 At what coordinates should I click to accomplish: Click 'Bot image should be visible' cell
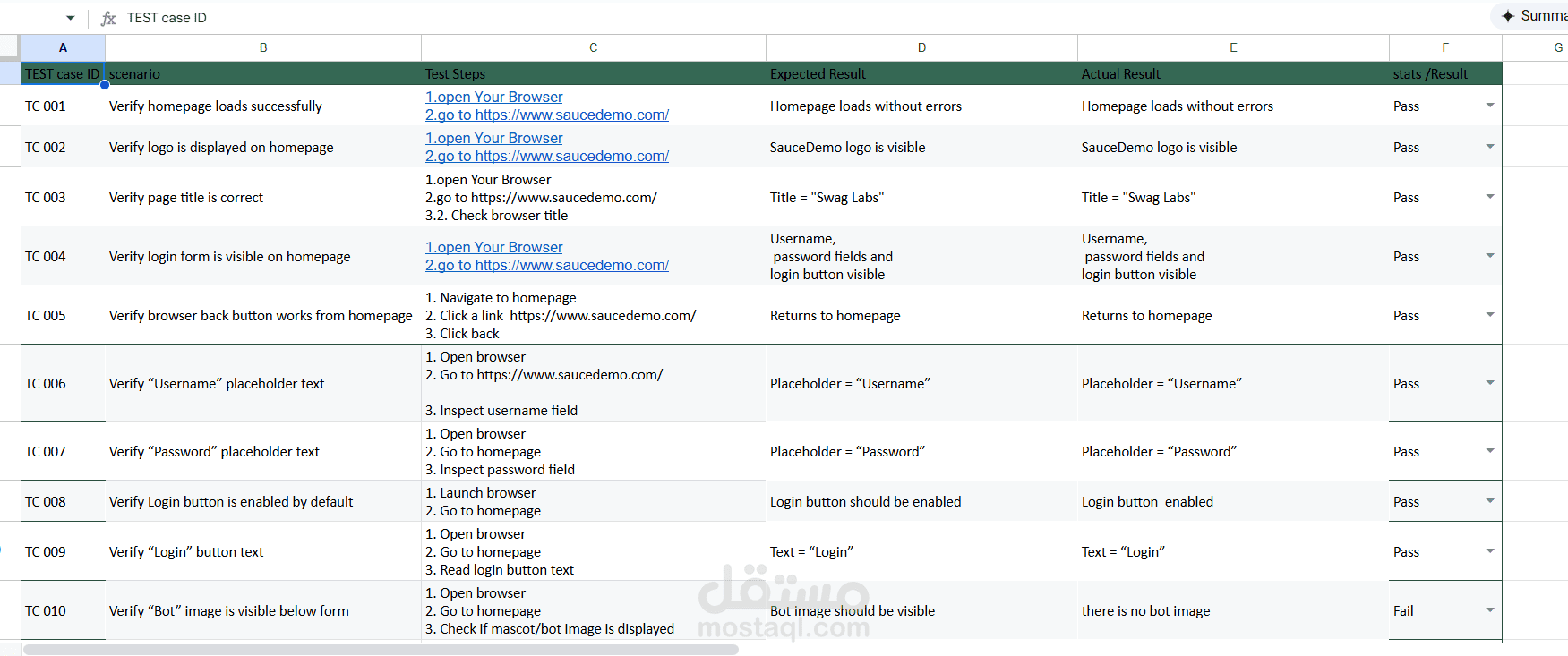[x=921, y=610]
